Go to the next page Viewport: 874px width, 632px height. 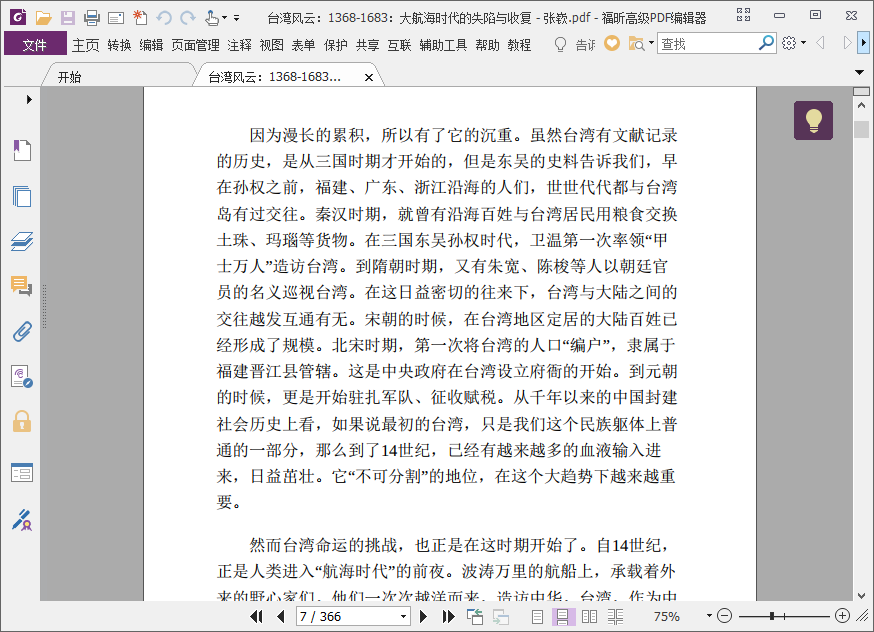(423, 616)
